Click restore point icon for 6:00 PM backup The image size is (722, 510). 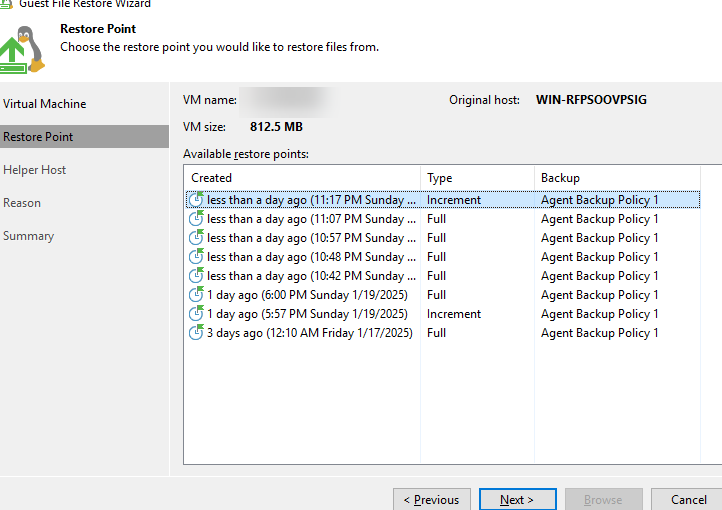click(x=196, y=295)
